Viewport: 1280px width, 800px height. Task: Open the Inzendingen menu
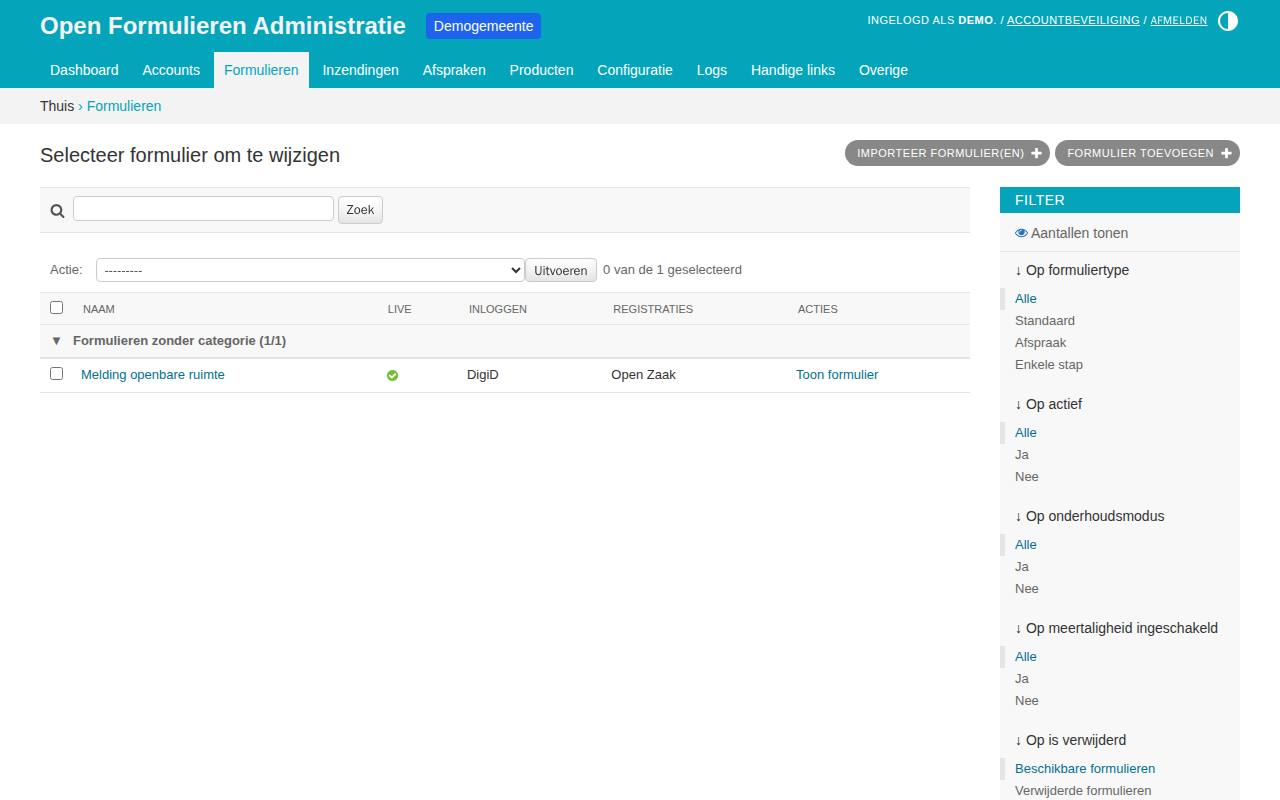tap(360, 70)
